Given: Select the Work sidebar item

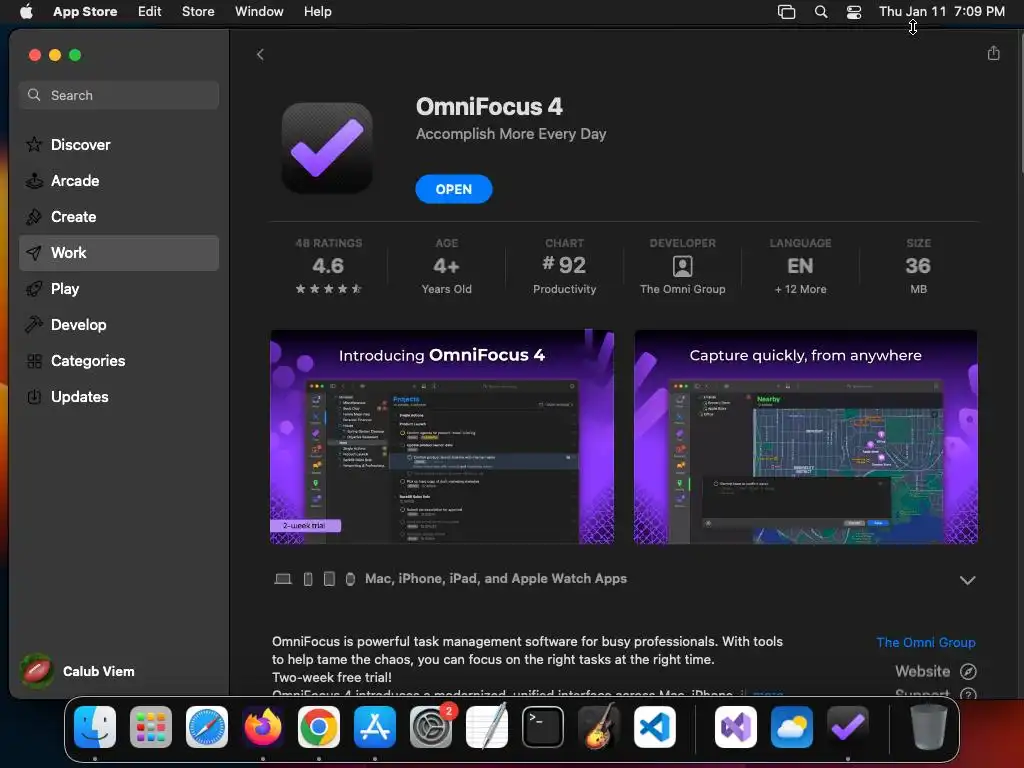Looking at the screenshot, I should point(119,253).
